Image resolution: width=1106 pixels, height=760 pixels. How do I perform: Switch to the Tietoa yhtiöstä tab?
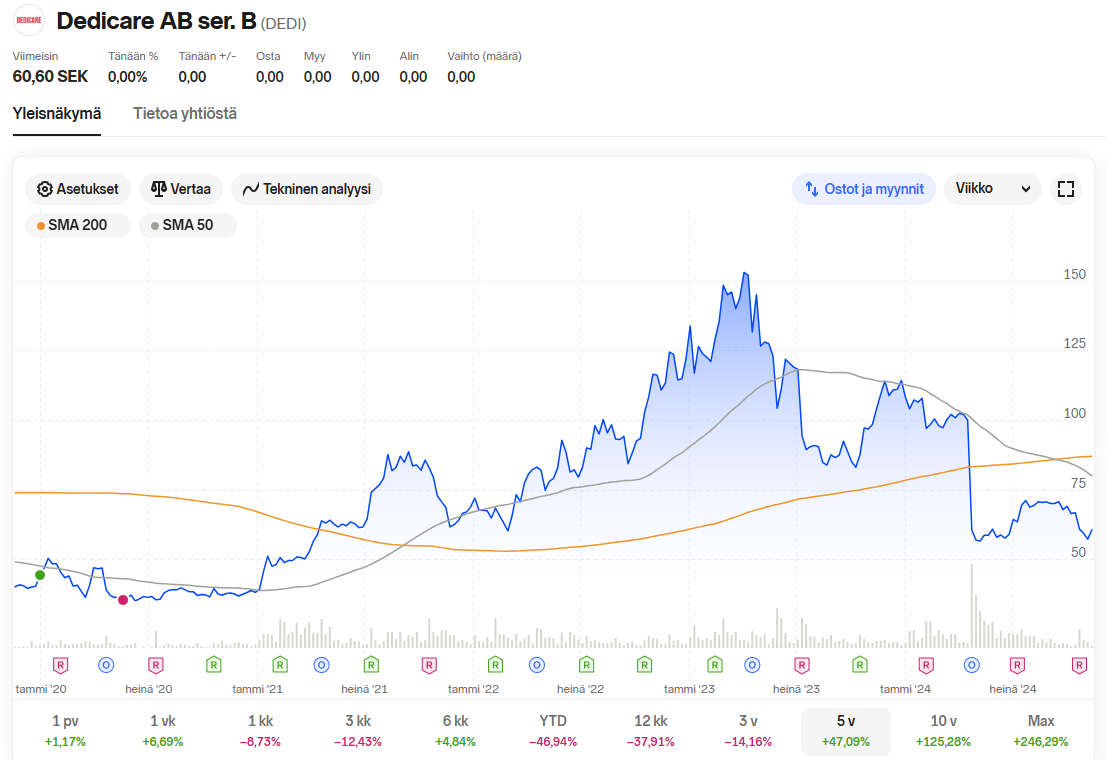[x=185, y=114]
